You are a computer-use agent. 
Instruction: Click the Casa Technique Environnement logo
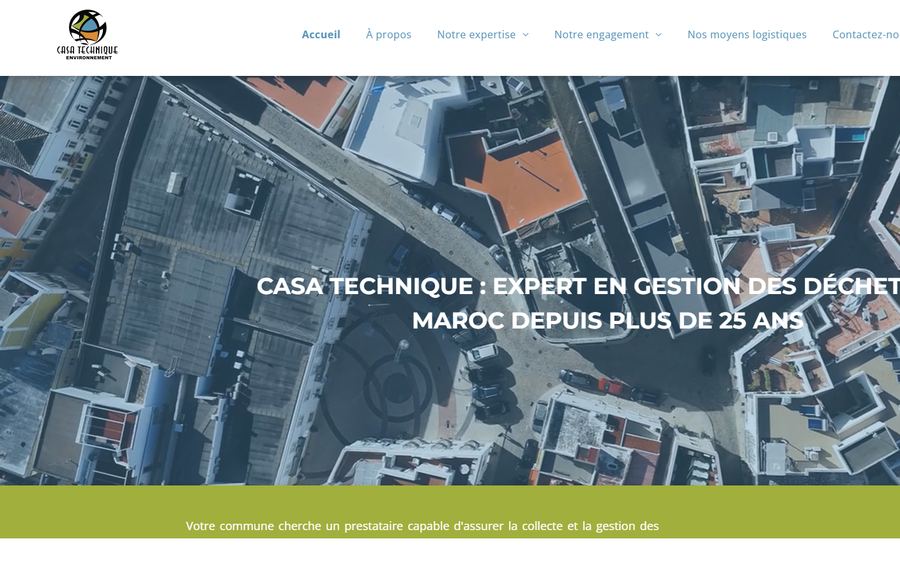[87, 34]
